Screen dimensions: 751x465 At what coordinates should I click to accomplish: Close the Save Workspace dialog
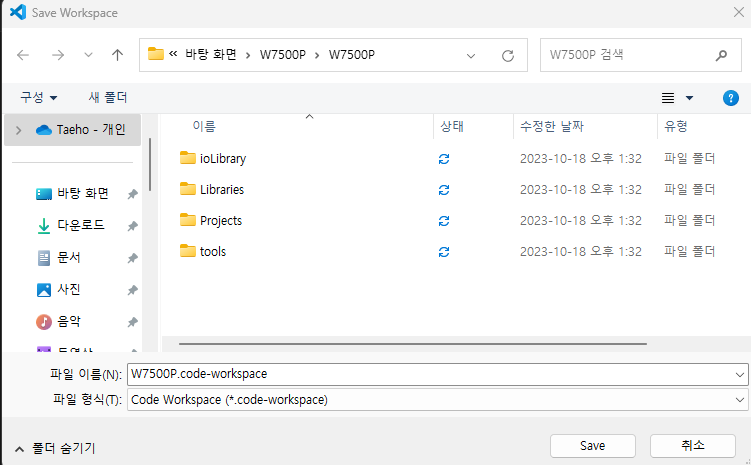click(739, 12)
